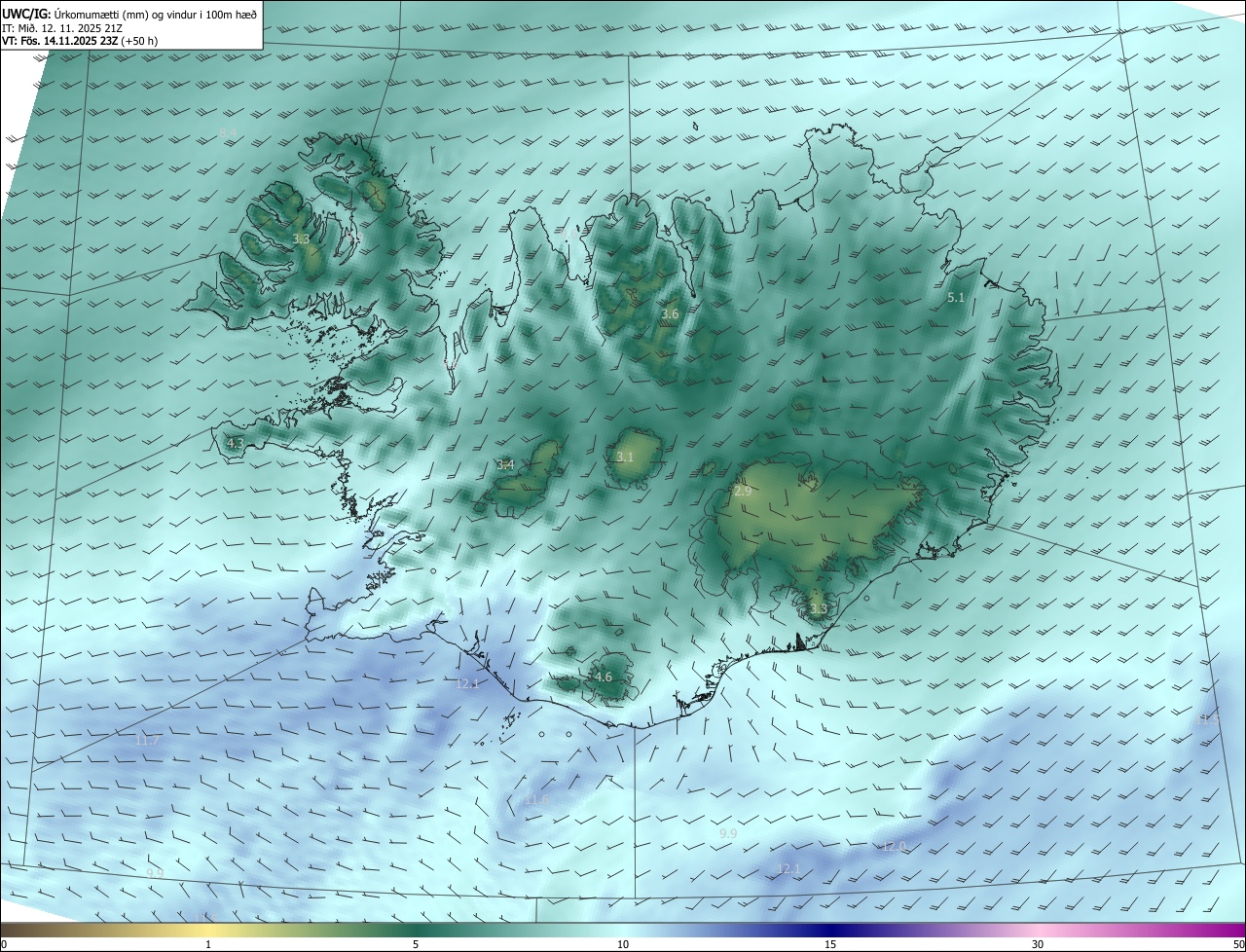Click the 8.4 value northwest of the Westfjords

coord(228,132)
